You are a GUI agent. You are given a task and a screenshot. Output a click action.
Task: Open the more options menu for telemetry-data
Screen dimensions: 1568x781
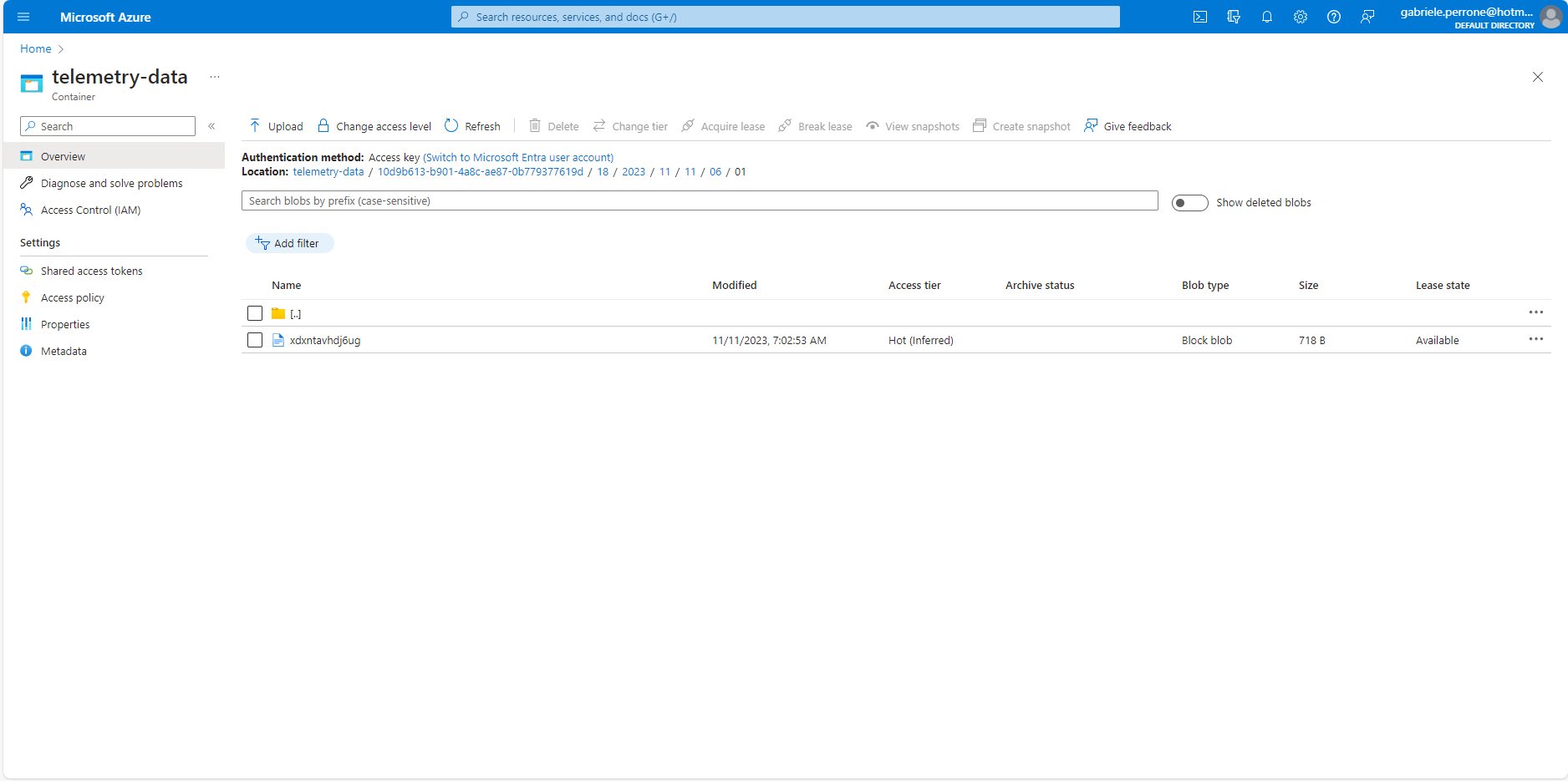[215, 76]
